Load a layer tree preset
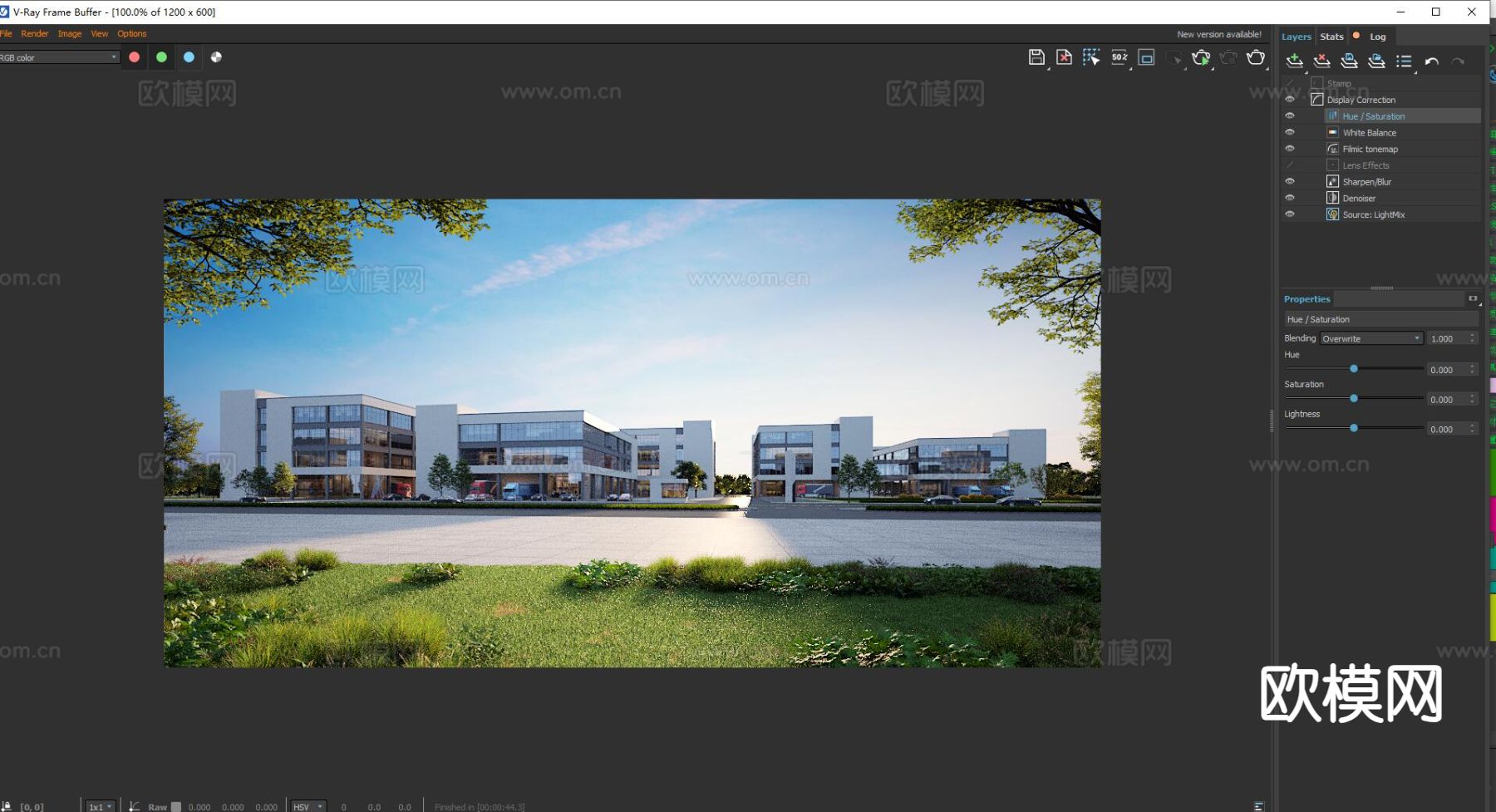The width and height of the screenshot is (1496, 812). pos(1376,61)
